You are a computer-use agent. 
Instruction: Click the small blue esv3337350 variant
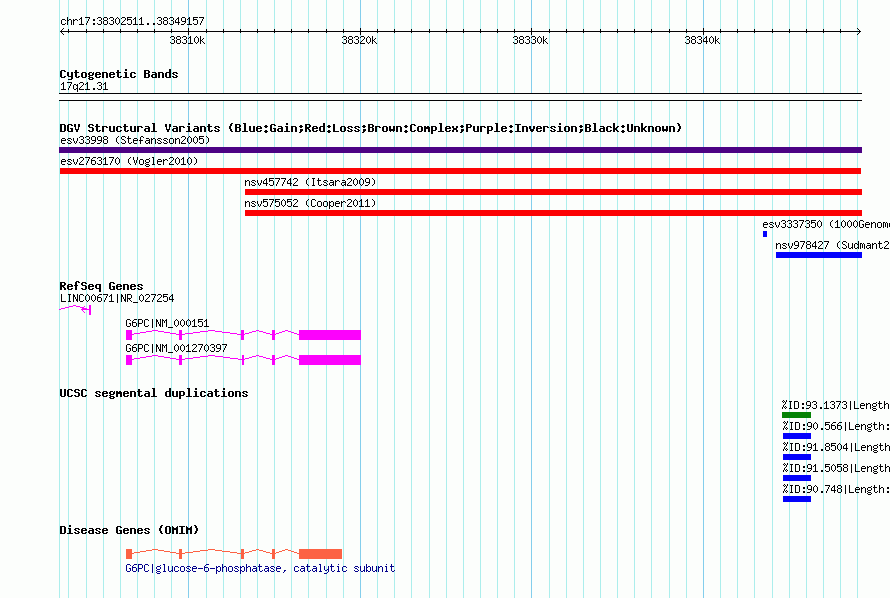point(765,234)
